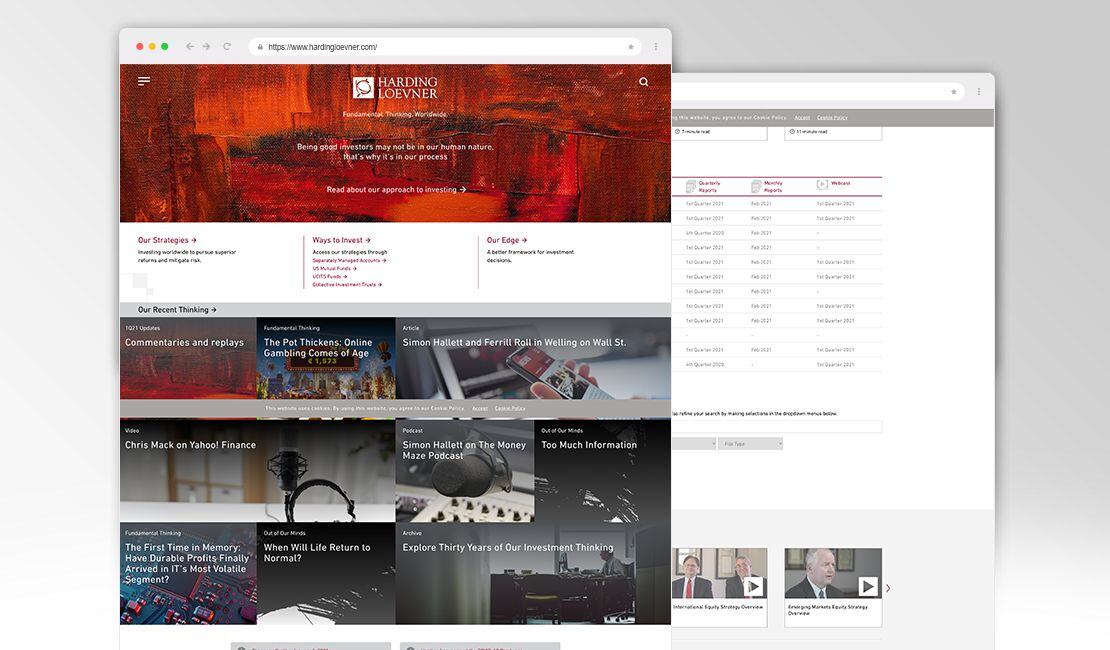Open Separately Managed Accounts link
The width and height of the screenshot is (1110, 650).
[349, 261]
